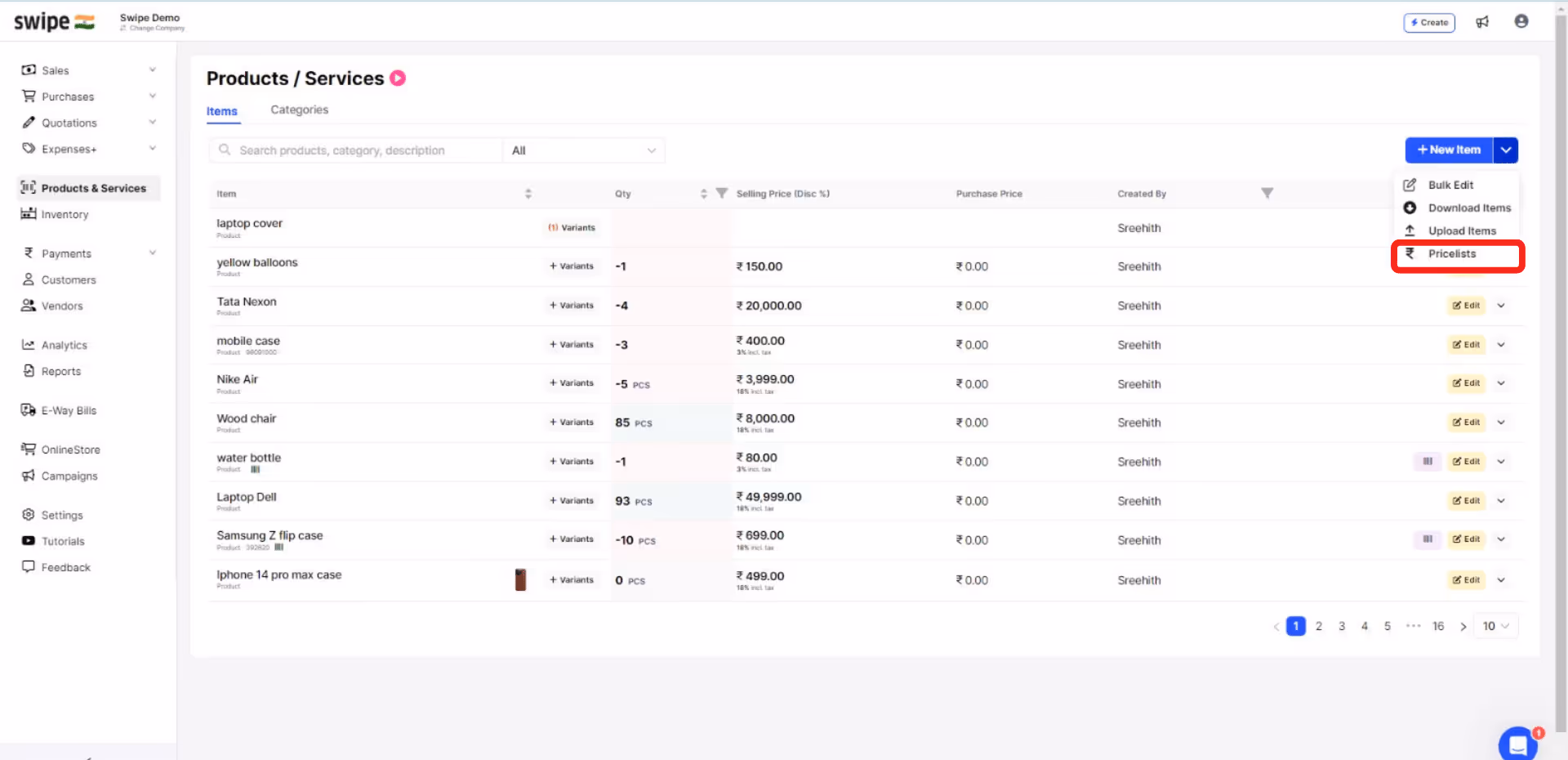This screenshot has height=760, width=1568.
Task: Open the chat support bubble icon
Action: click(1517, 744)
